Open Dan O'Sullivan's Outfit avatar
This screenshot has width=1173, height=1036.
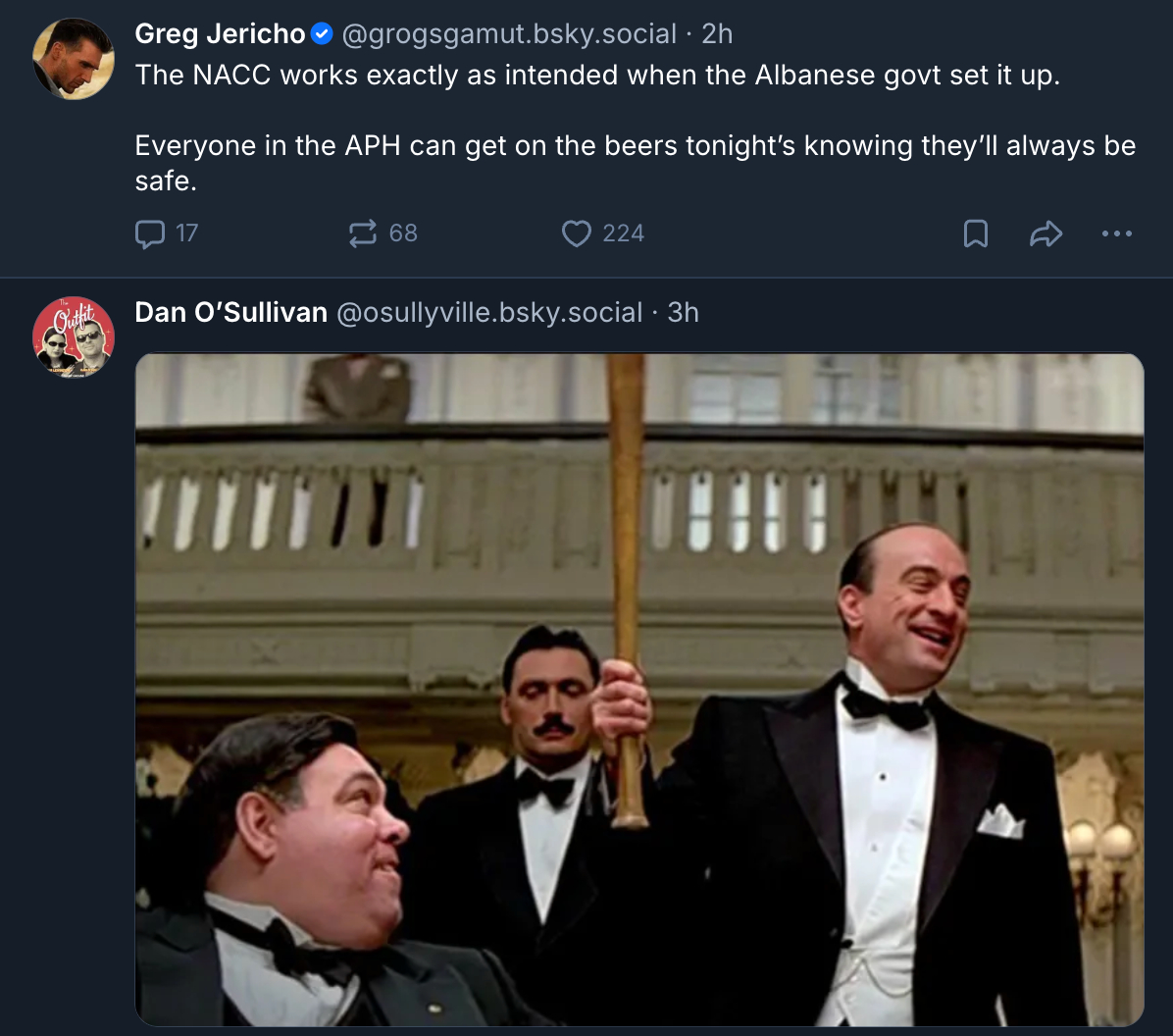click(x=74, y=337)
